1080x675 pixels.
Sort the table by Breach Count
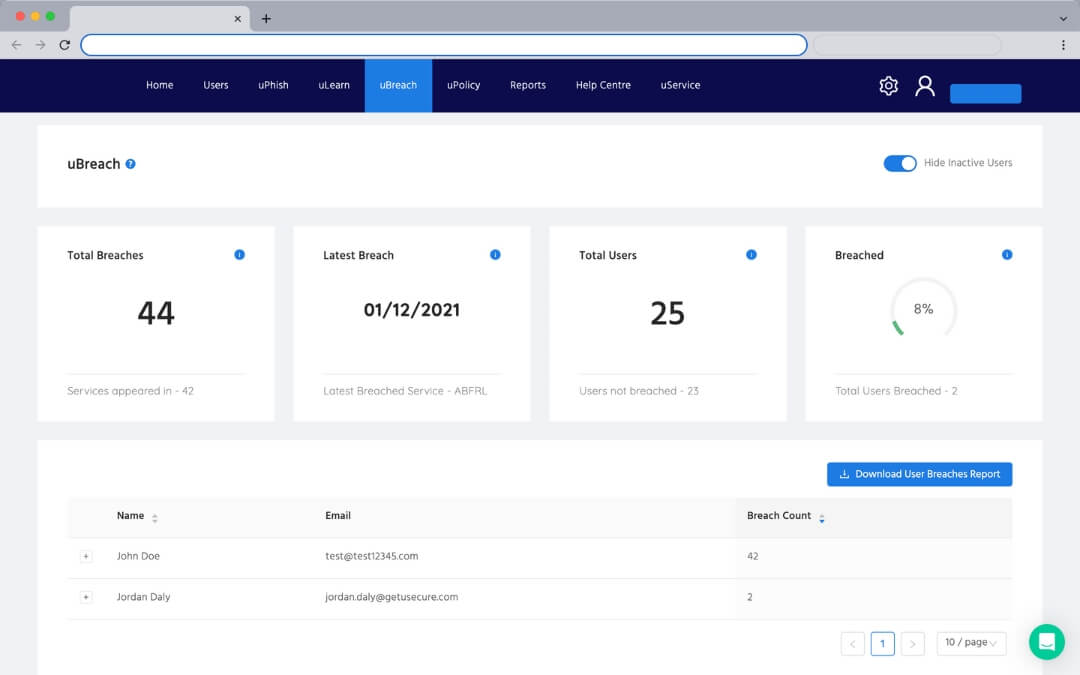(x=821, y=517)
